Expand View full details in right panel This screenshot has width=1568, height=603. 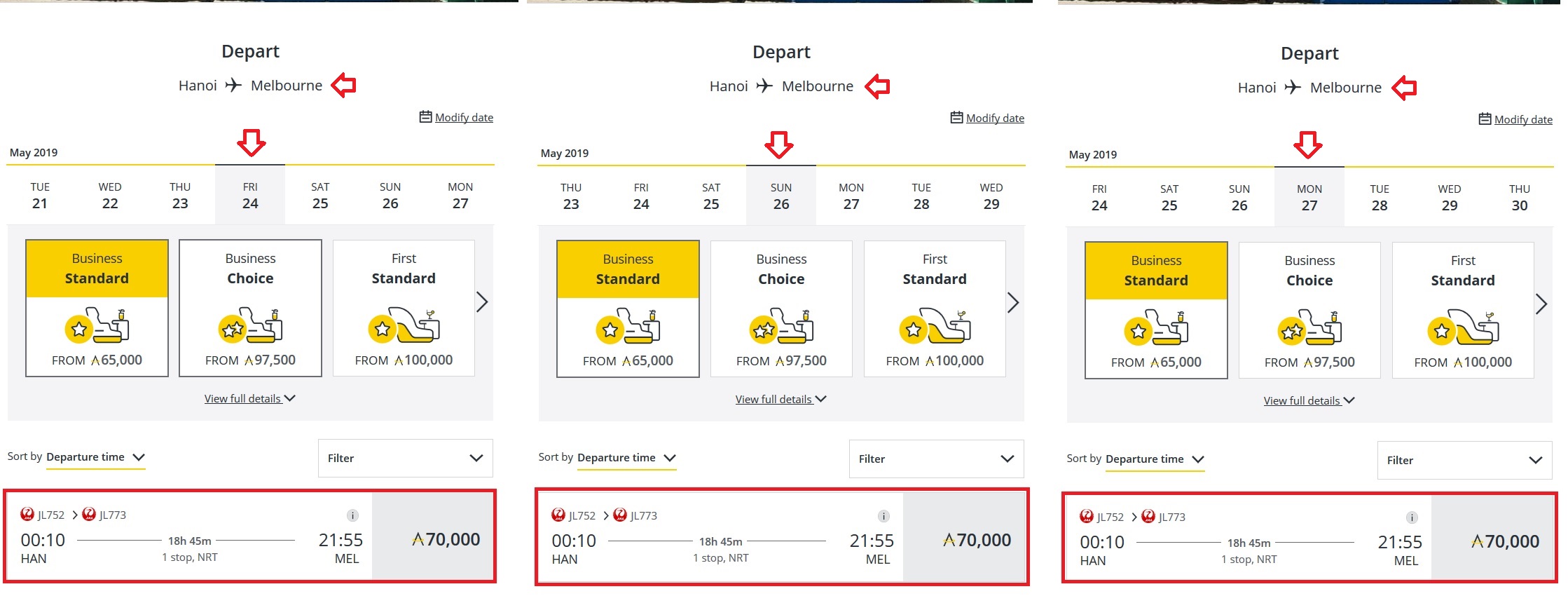coord(1309,401)
